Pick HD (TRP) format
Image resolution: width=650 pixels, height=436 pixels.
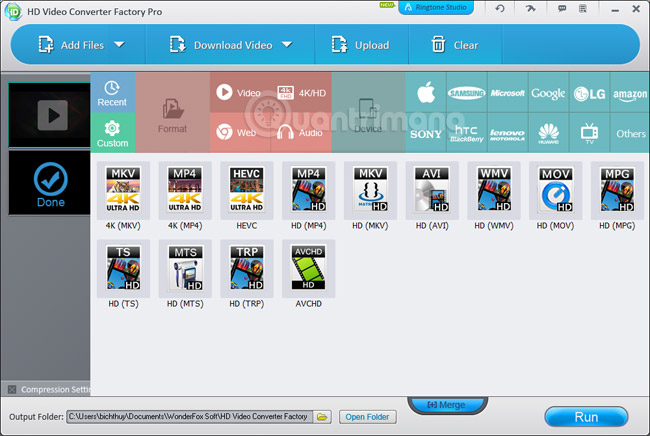coord(247,269)
